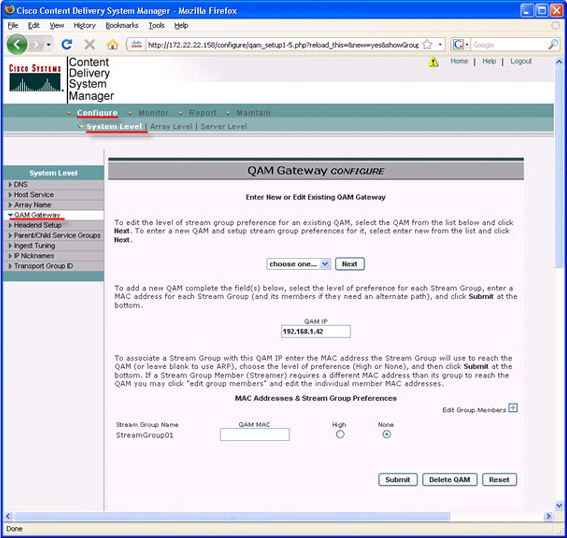Click the Logout link

pyautogui.click(x=521, y=61)
